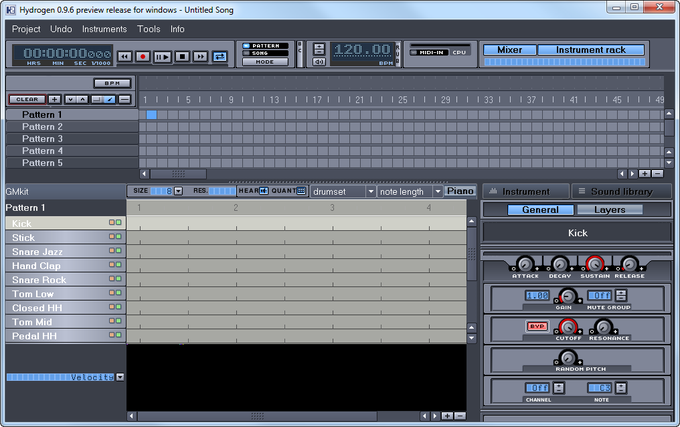The image size is (680, 427).
Task: Select the Stick instrument row
Action: tap(65, 238)
